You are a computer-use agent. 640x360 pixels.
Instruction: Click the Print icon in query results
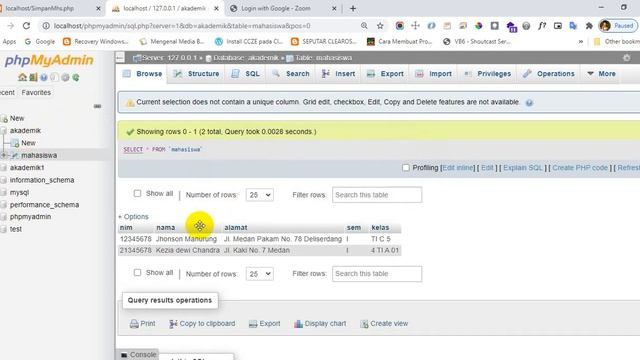pos(134,324)
